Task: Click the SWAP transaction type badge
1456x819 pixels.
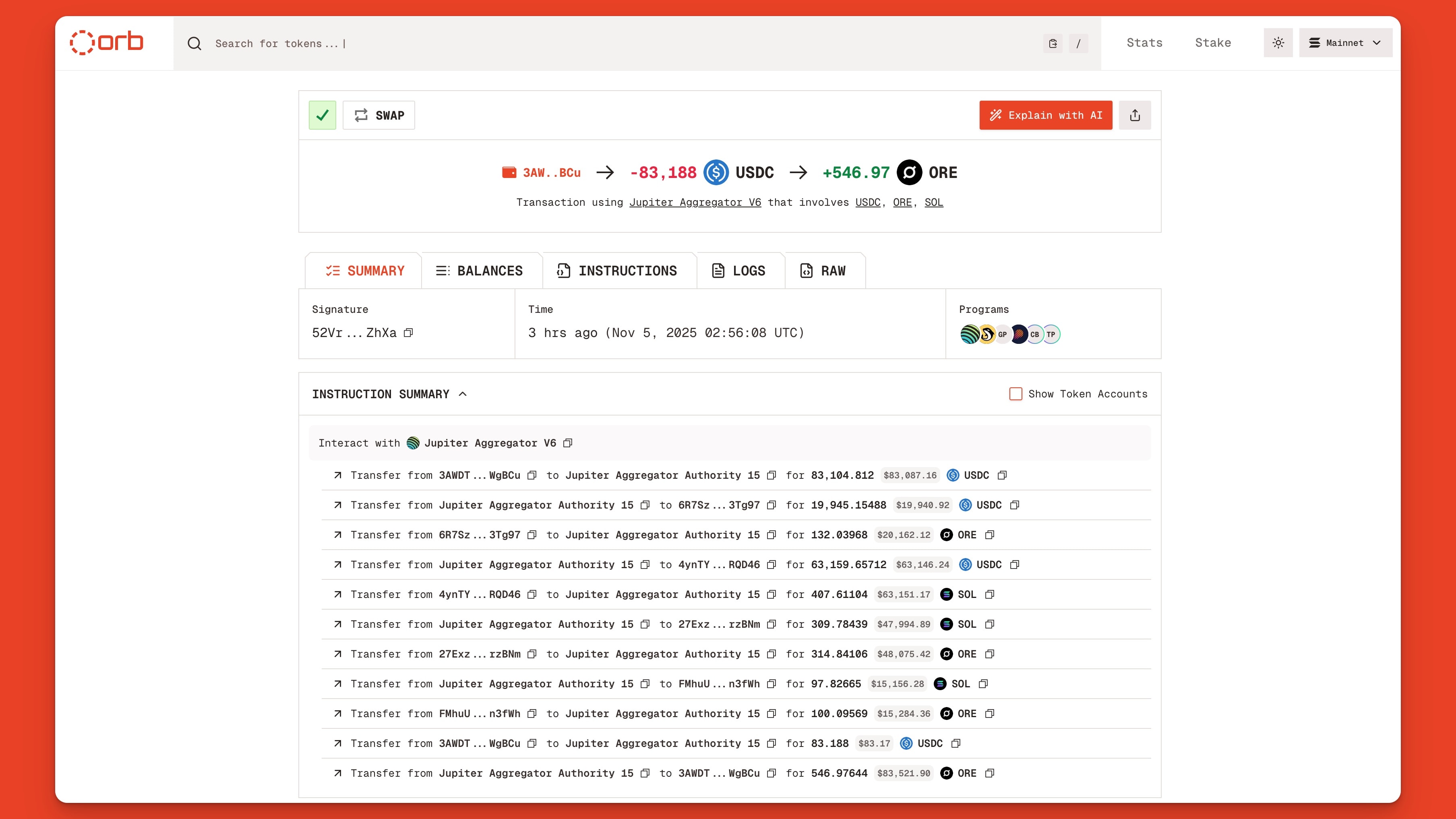Action: pos(378,115)
